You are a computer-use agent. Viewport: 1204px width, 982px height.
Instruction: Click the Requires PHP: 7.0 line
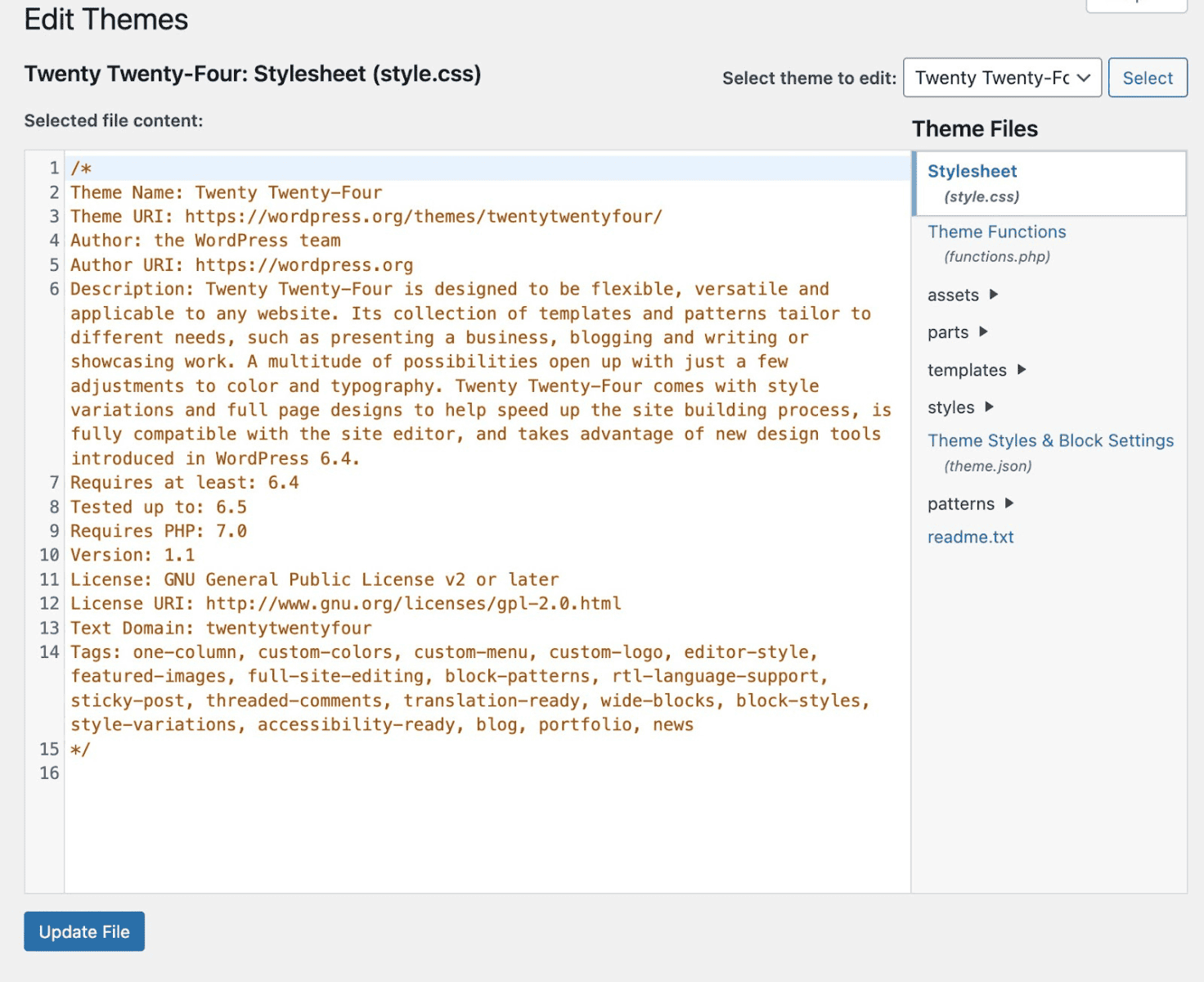coord(159,532)
